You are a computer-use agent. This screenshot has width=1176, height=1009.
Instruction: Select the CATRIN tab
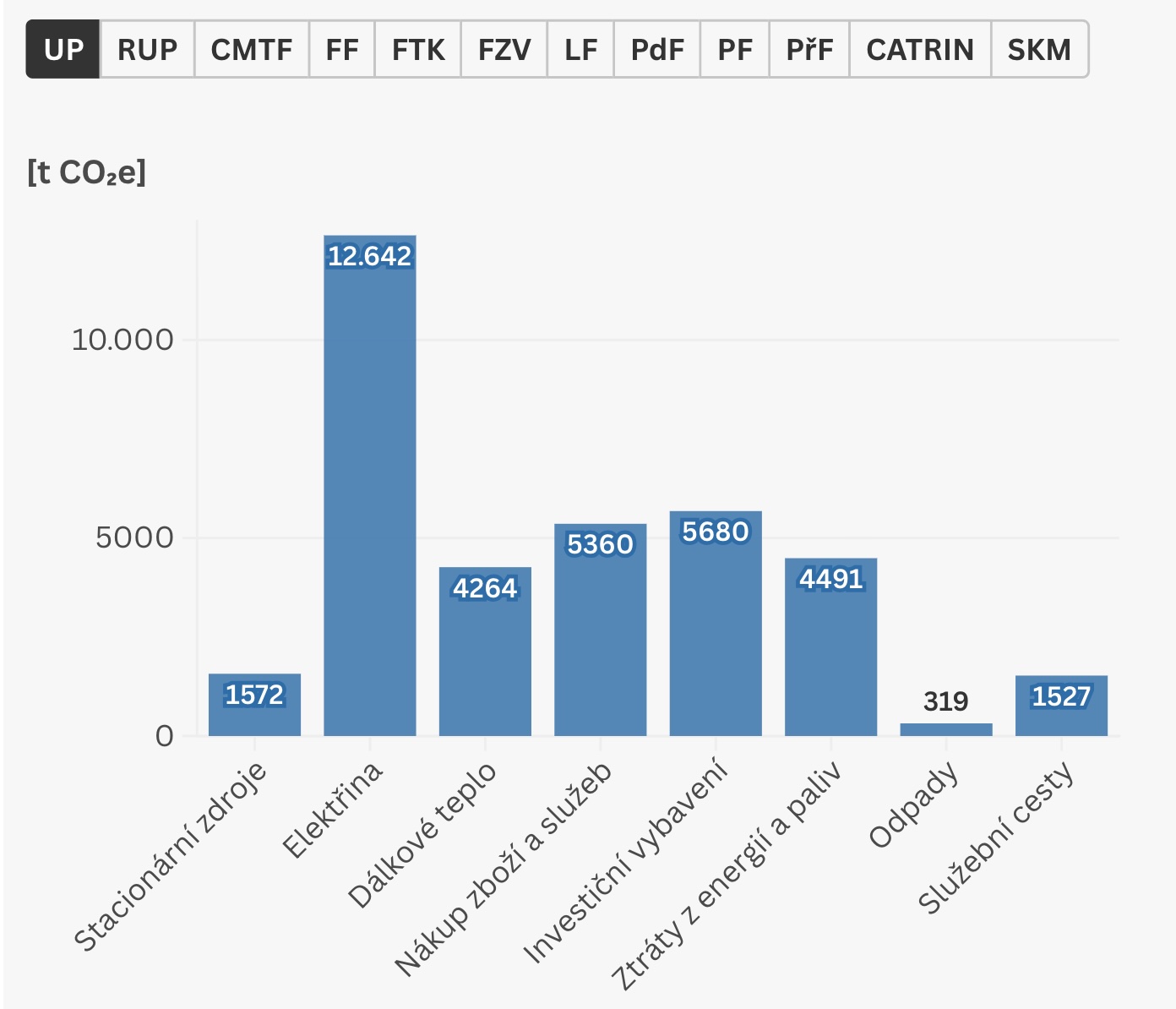point(919,50)
